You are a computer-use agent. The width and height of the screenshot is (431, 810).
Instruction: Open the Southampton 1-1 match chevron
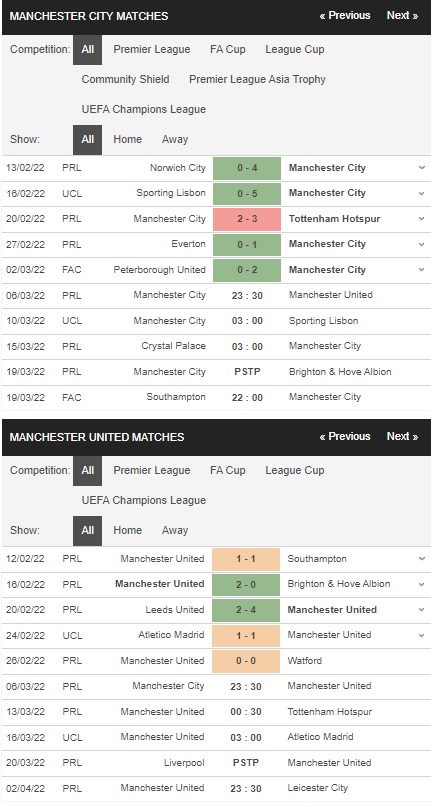pos(422,559)
